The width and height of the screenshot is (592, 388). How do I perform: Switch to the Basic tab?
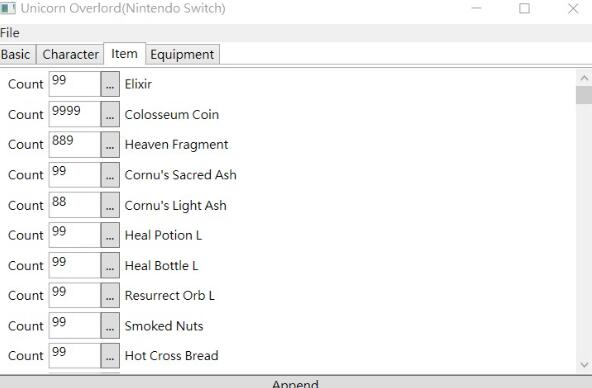[17, 54]
